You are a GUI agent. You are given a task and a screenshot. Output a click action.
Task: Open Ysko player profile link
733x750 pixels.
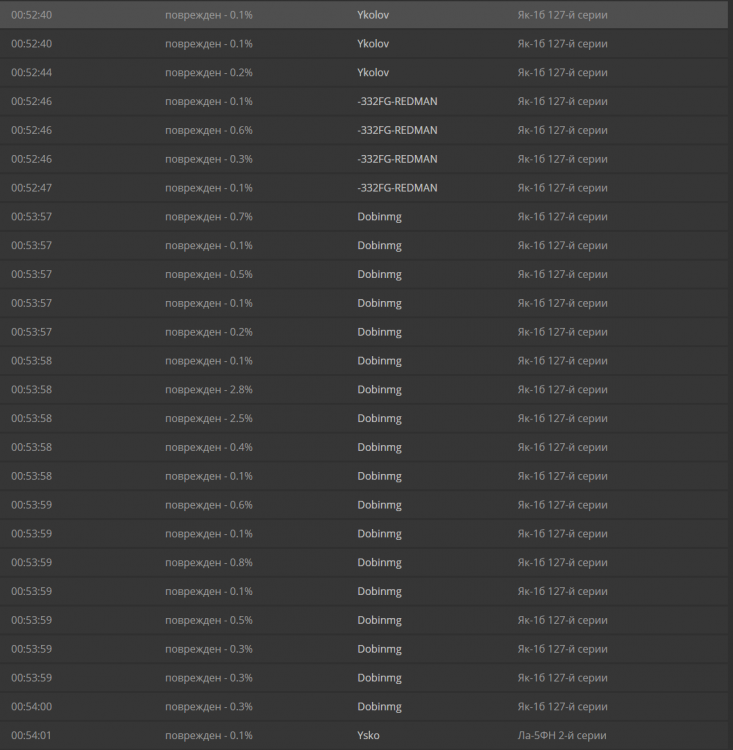pyautogui.click(x=368, y=736)
